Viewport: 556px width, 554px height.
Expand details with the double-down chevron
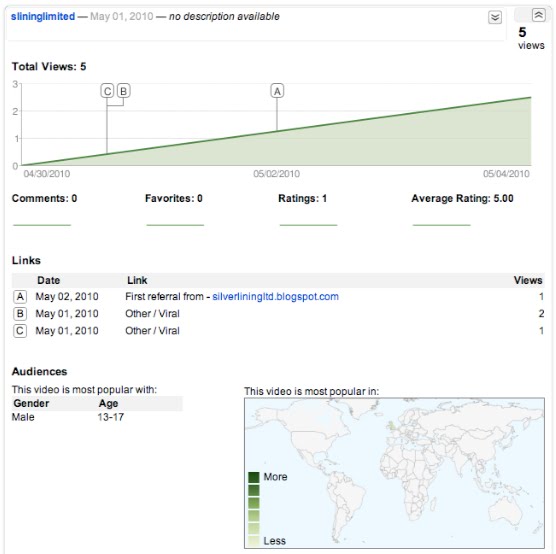[x=495, y=17]
